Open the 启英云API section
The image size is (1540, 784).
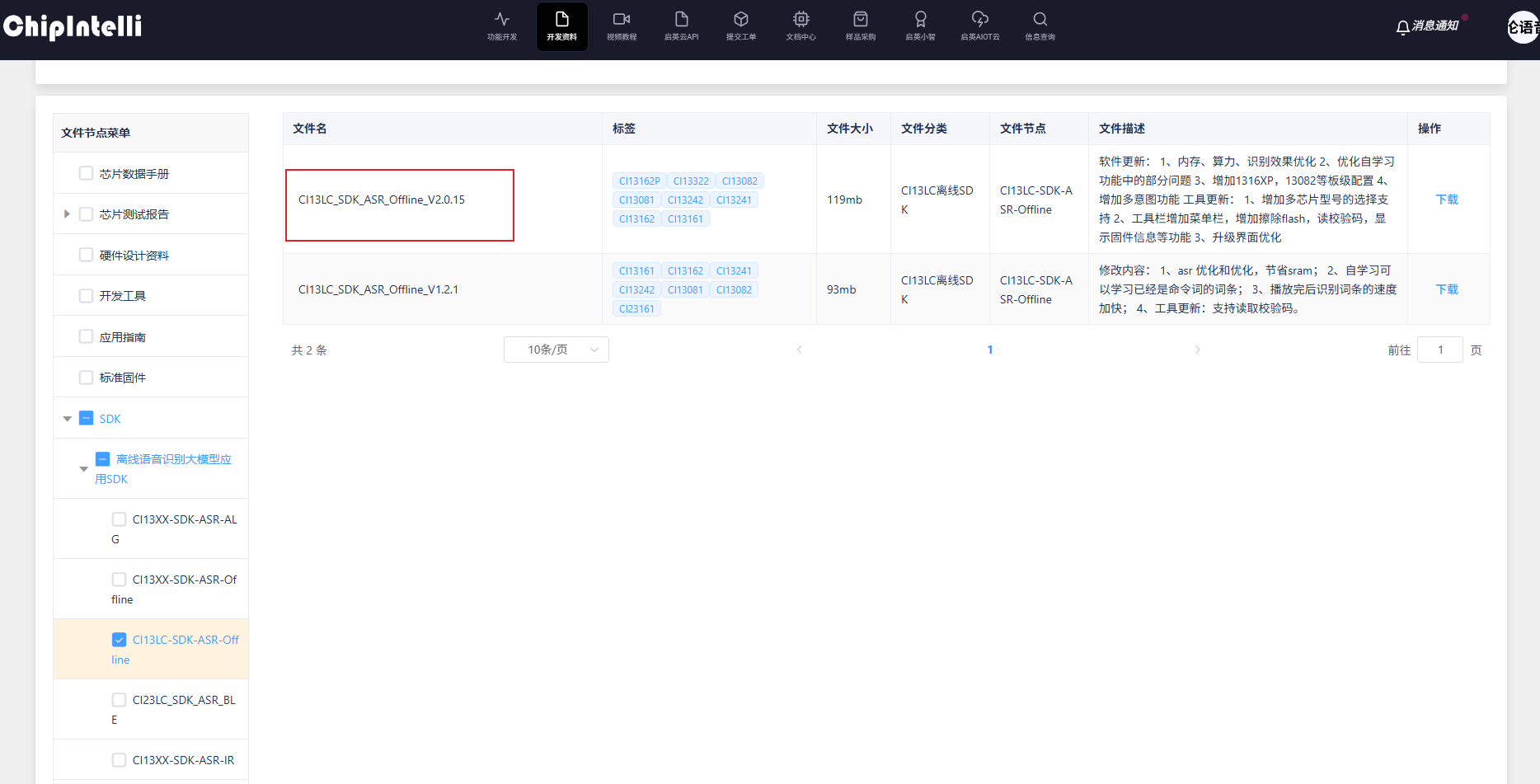point(681,26)
